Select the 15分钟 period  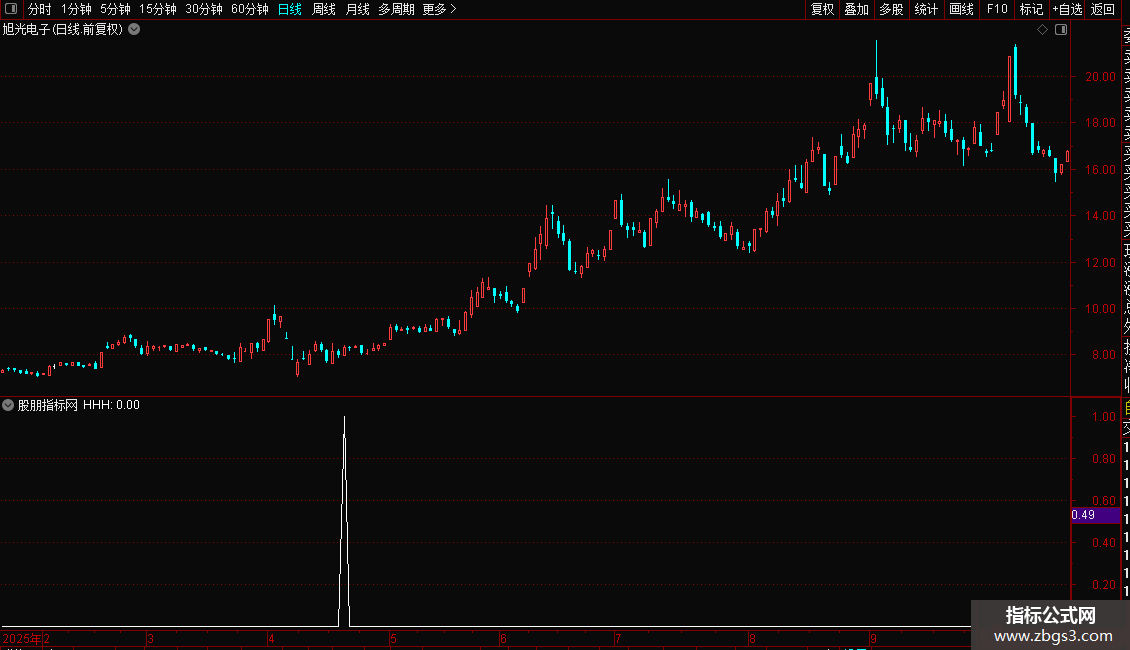(157, 9)
